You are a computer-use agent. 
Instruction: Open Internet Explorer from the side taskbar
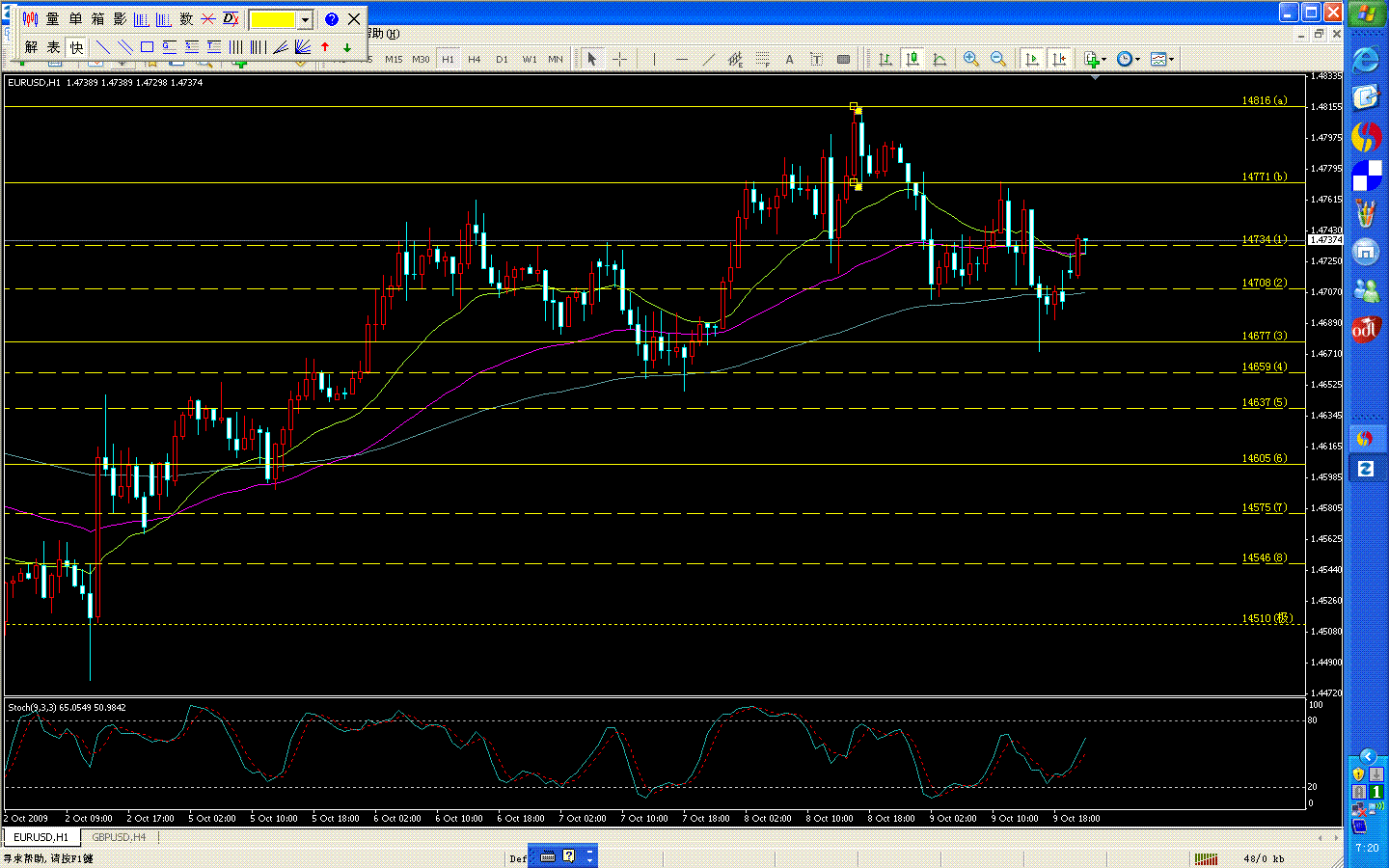tap(1365, 60)
